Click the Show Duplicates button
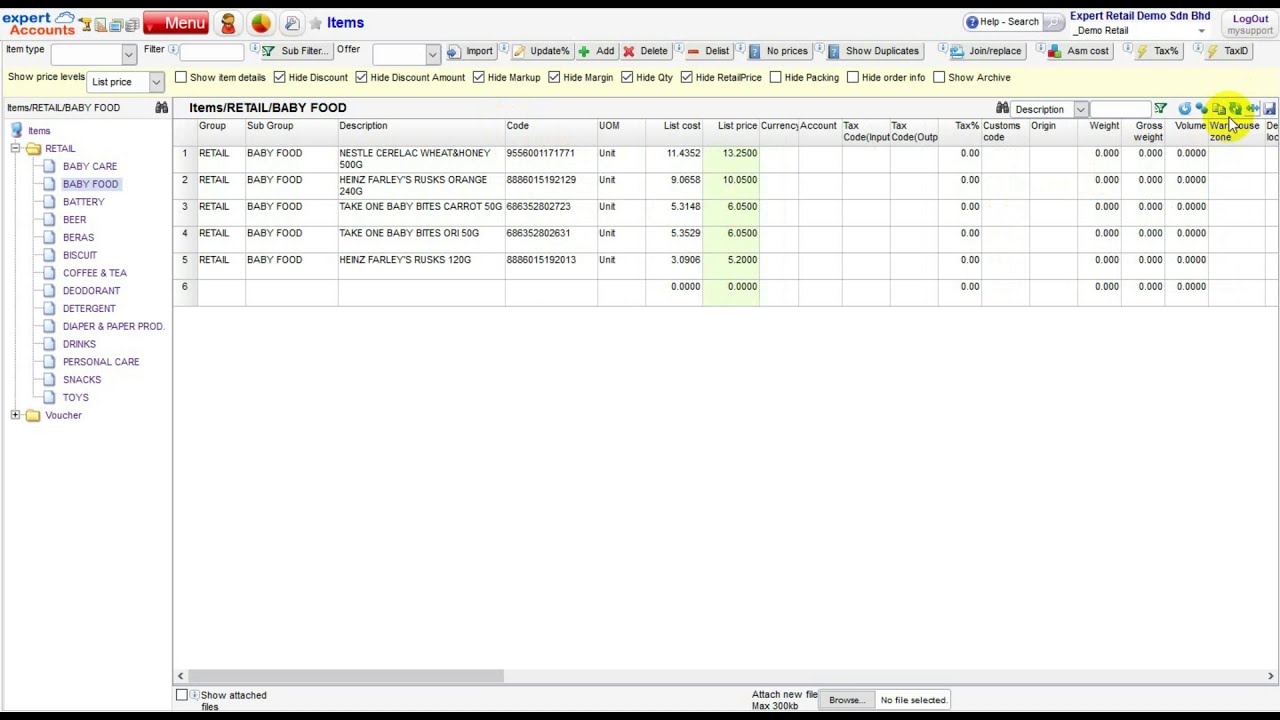Screen dimensions: 1280x720 pyautogui.click(x=873, y=51)
